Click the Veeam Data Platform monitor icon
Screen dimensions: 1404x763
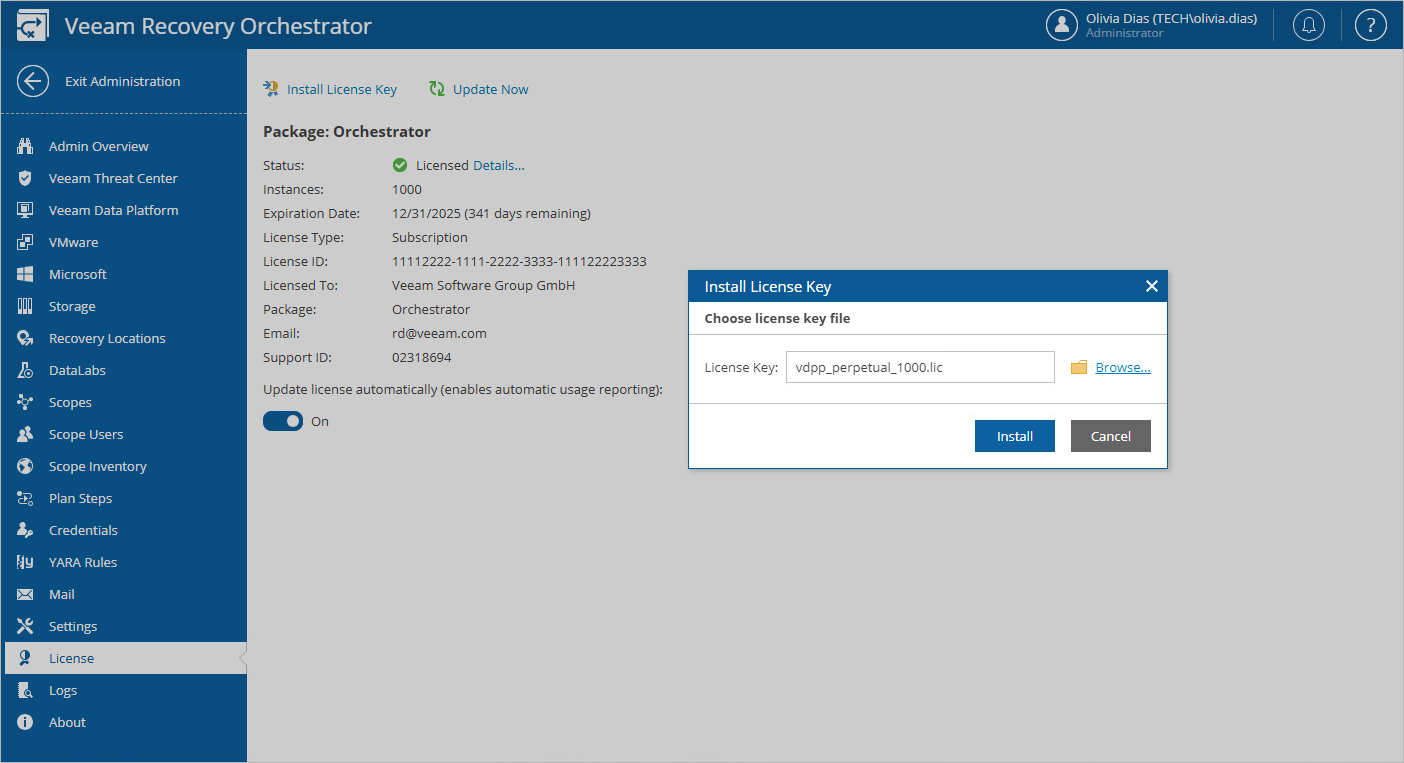coord(26,210)
